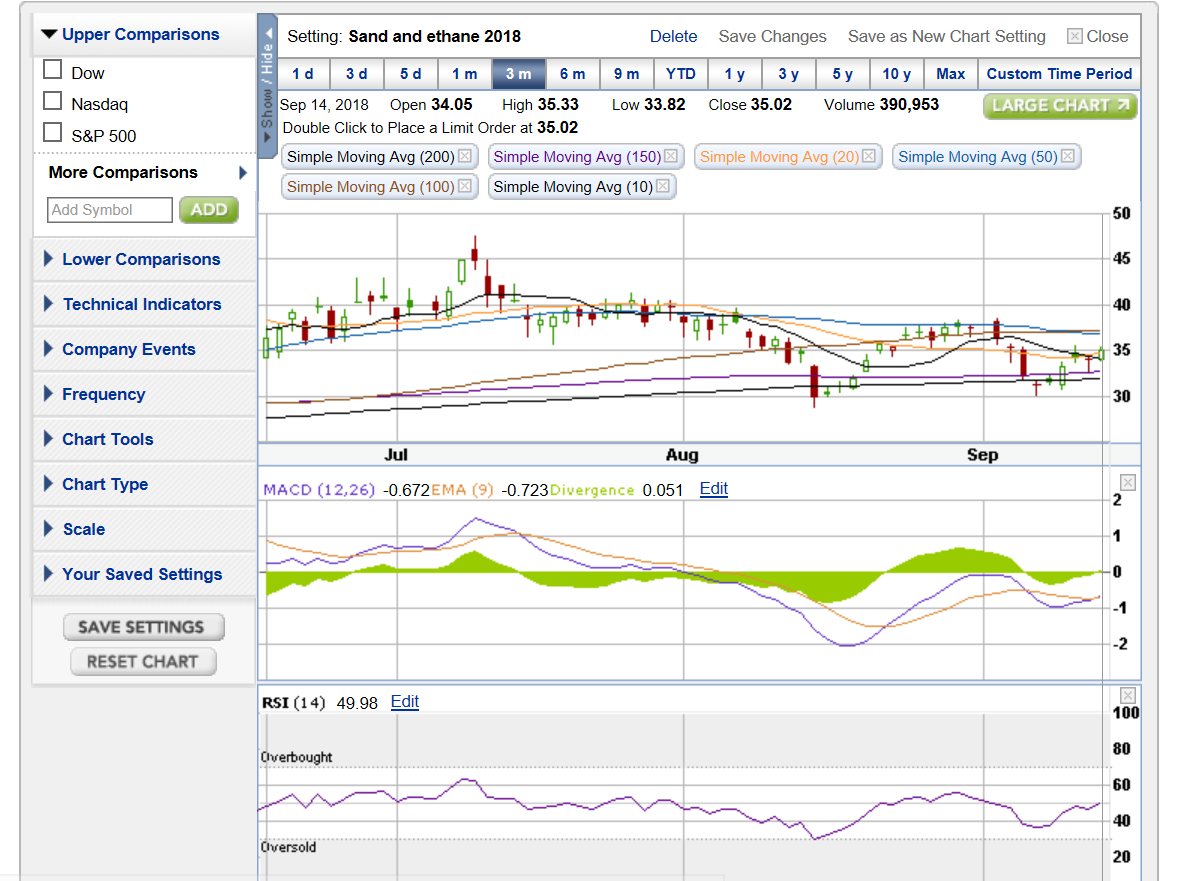
Task: Close the MACD indicator panel
Action: point(1127,482)
